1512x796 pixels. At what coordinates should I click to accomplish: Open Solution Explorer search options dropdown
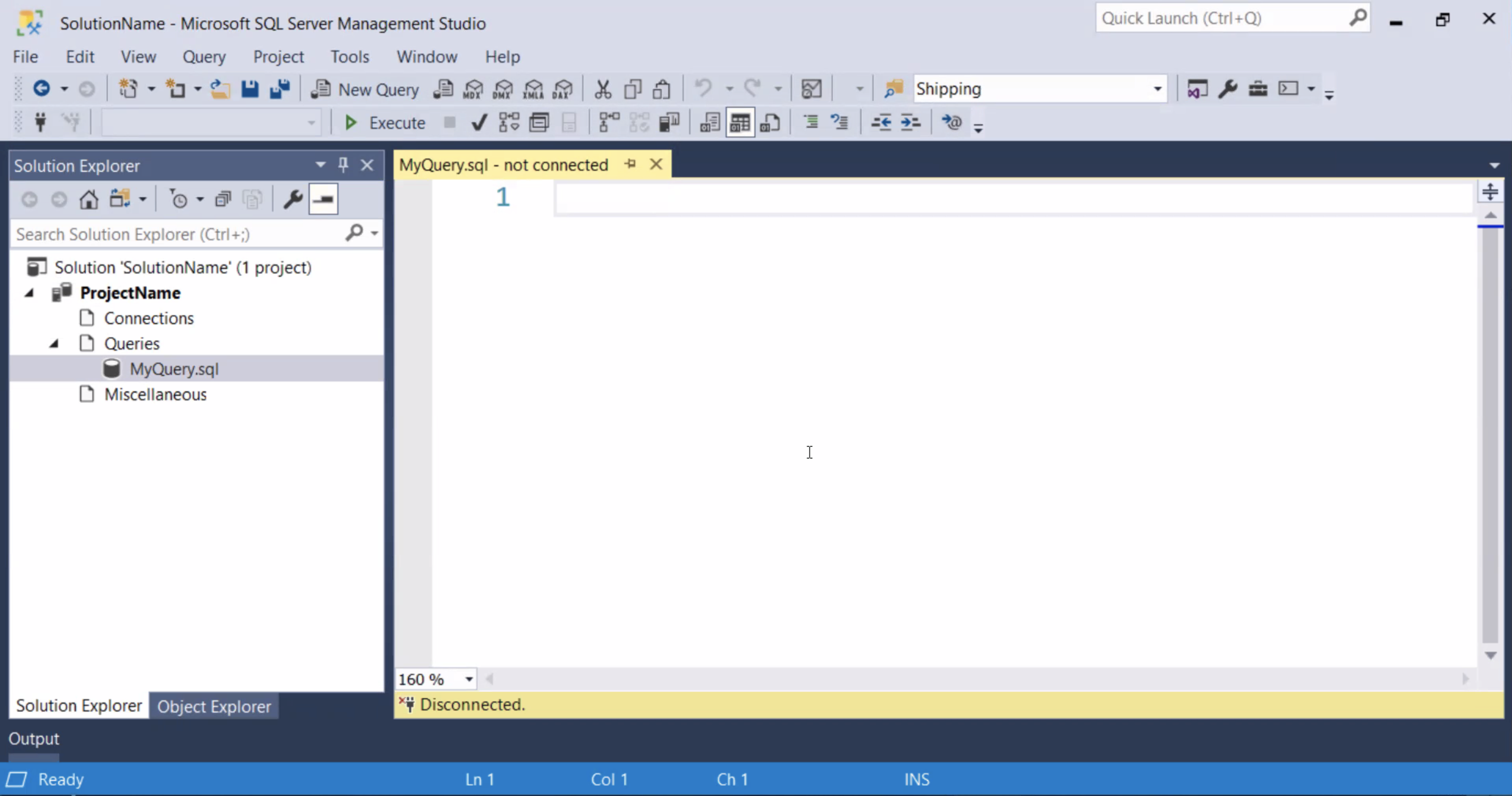375,234
